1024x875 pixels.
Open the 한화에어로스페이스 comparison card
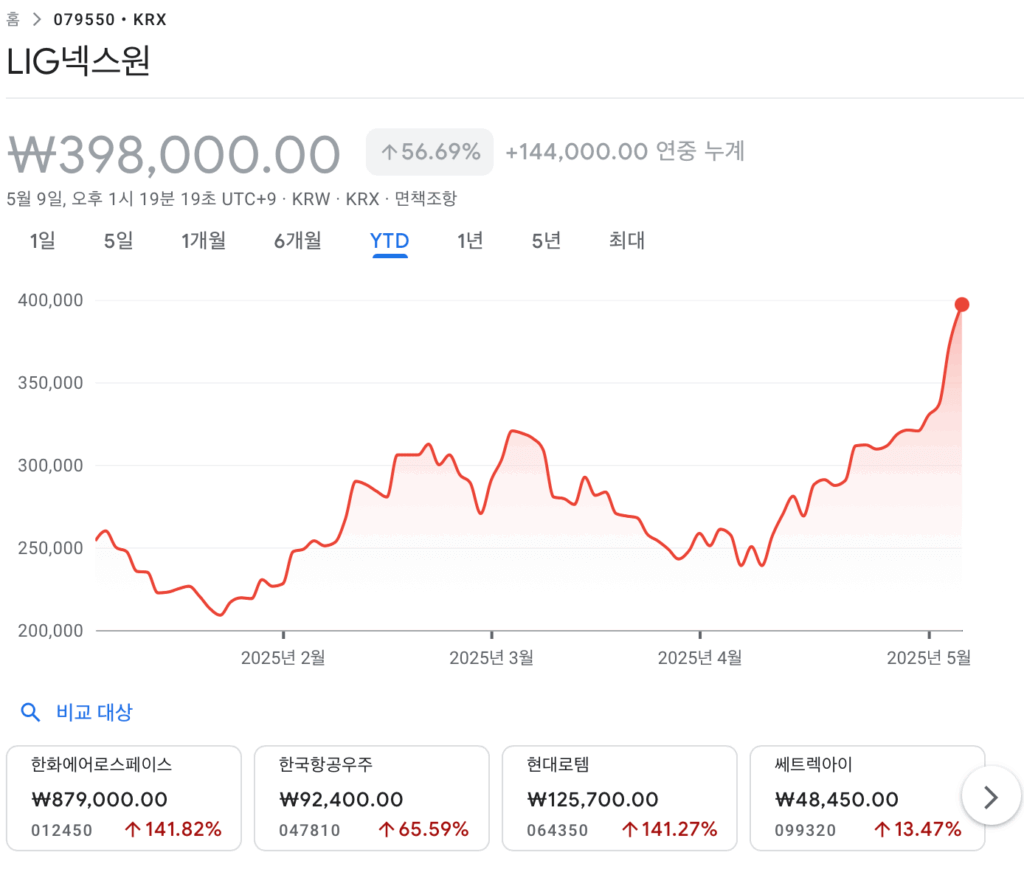click(124, 798)
